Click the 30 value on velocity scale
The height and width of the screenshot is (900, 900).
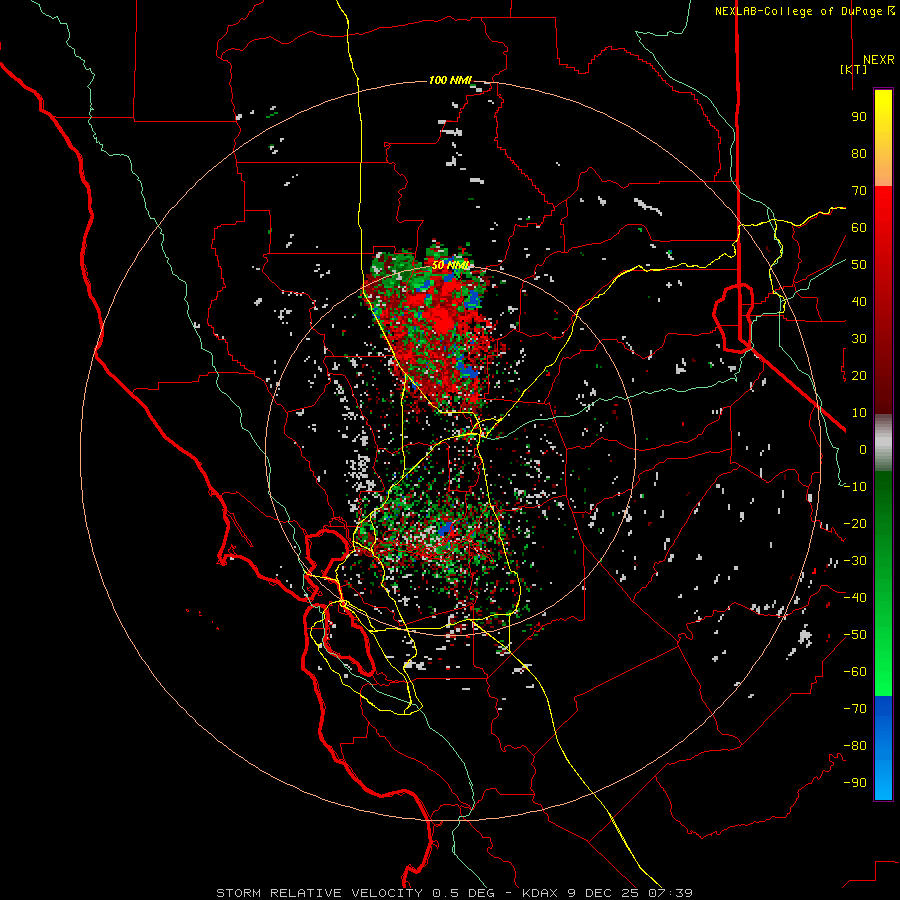[x=859, y=339]
